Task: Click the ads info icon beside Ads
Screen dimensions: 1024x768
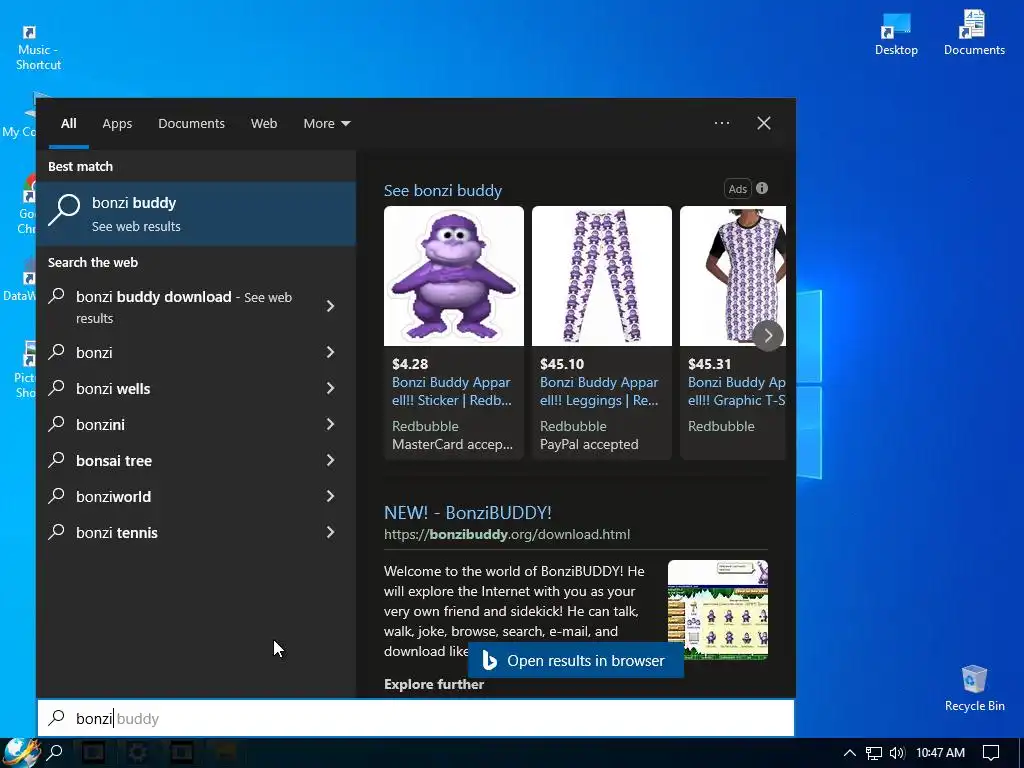Action: 762,188
